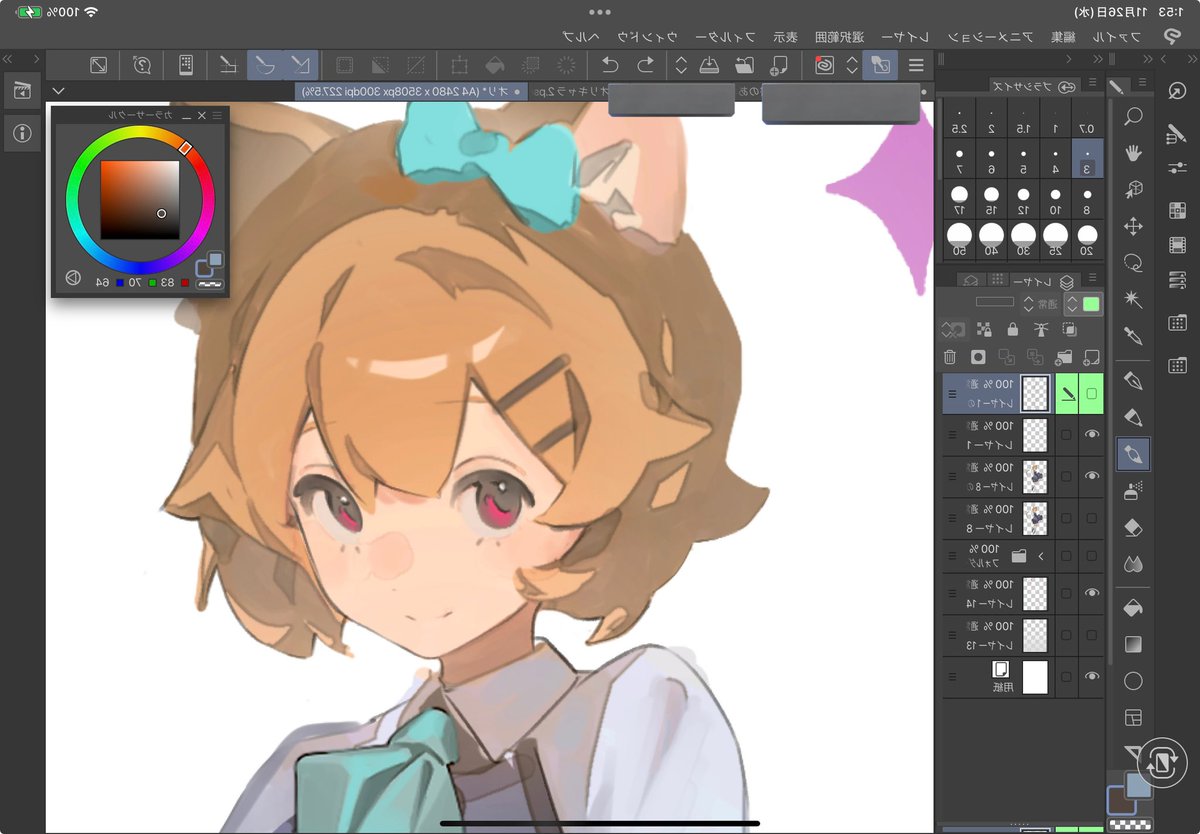Pick a shade in the color wheel's square
This screenshot has height=834, width=1200.
click(x=140, y=200)
